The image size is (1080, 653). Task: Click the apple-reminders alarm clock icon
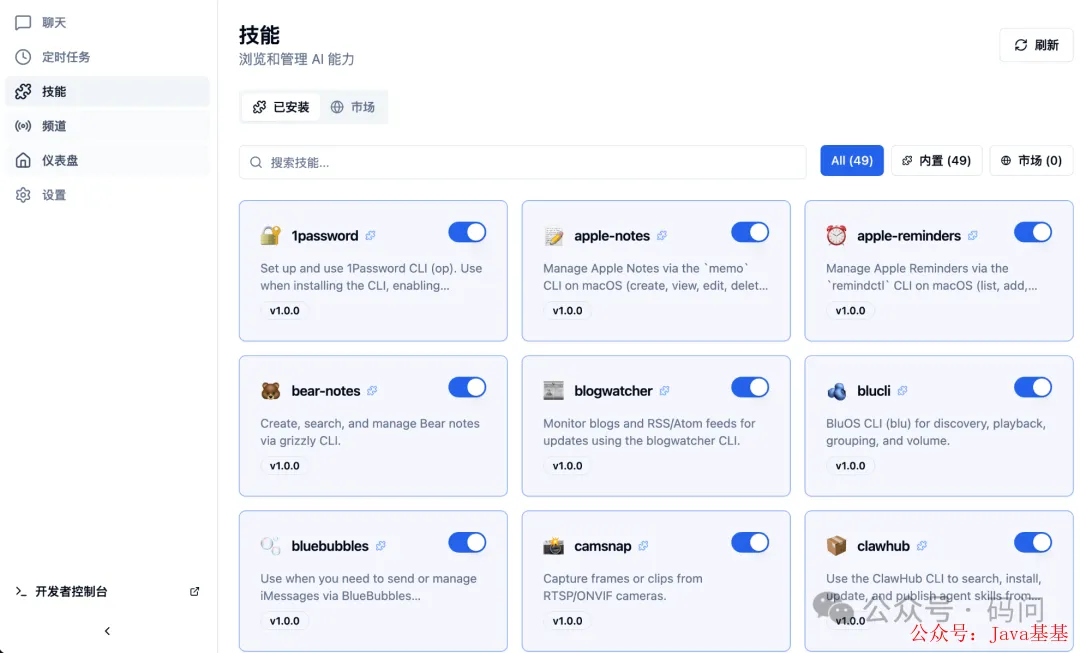(x=836, y=236)
